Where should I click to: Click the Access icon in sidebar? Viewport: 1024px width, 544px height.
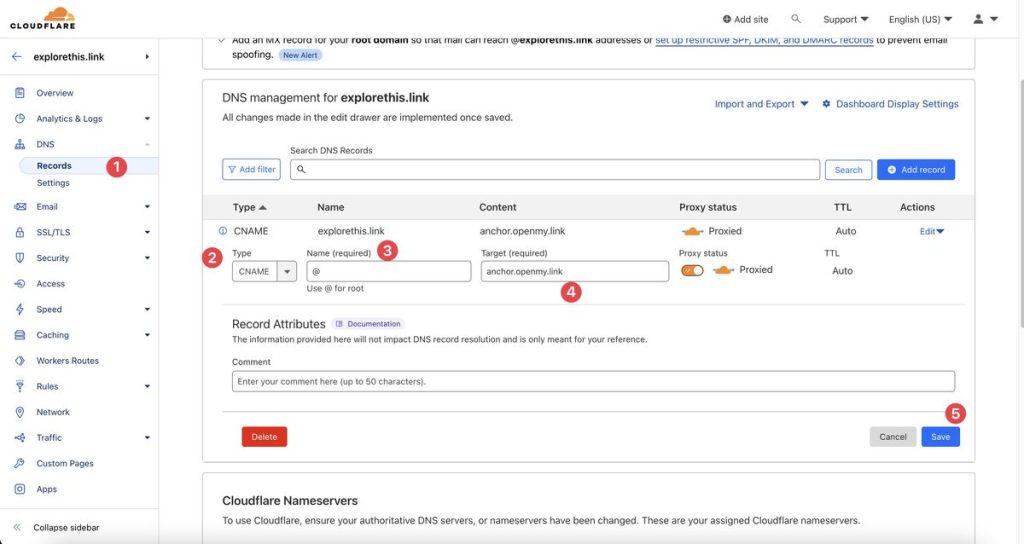click(x=20, y=283)
